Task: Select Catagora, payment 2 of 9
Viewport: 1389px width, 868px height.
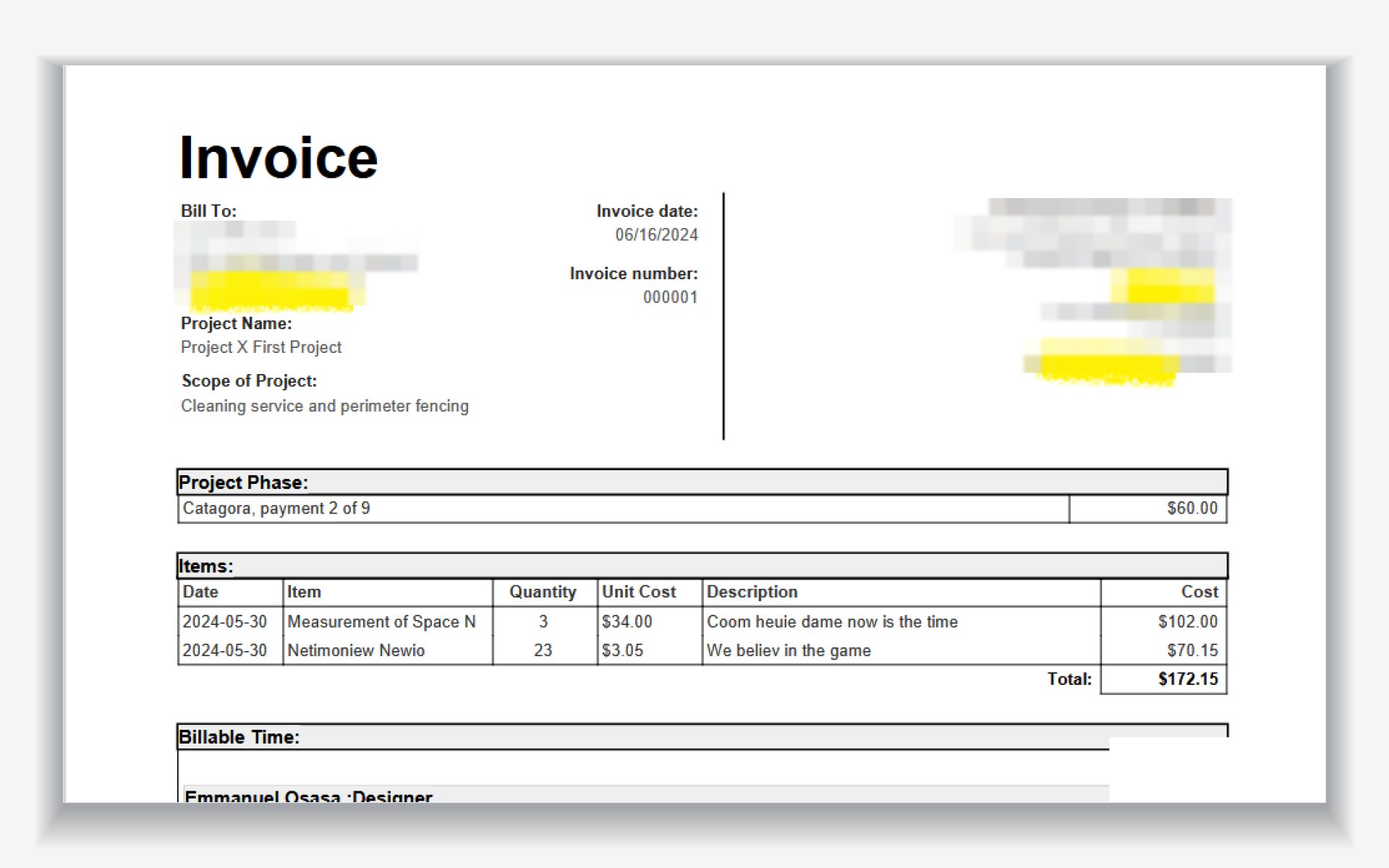Action: (x=276, y=509)
